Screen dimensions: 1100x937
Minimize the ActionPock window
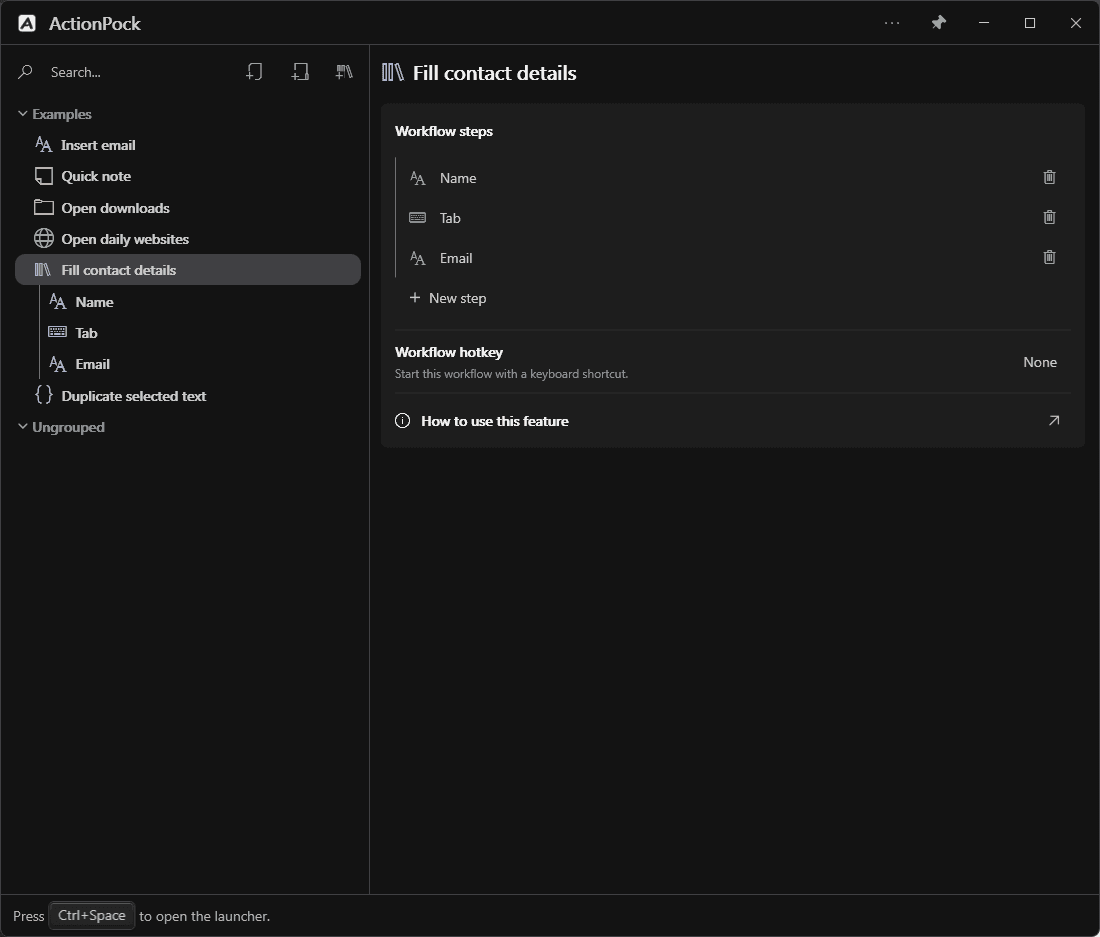click(x=984, y=23)
